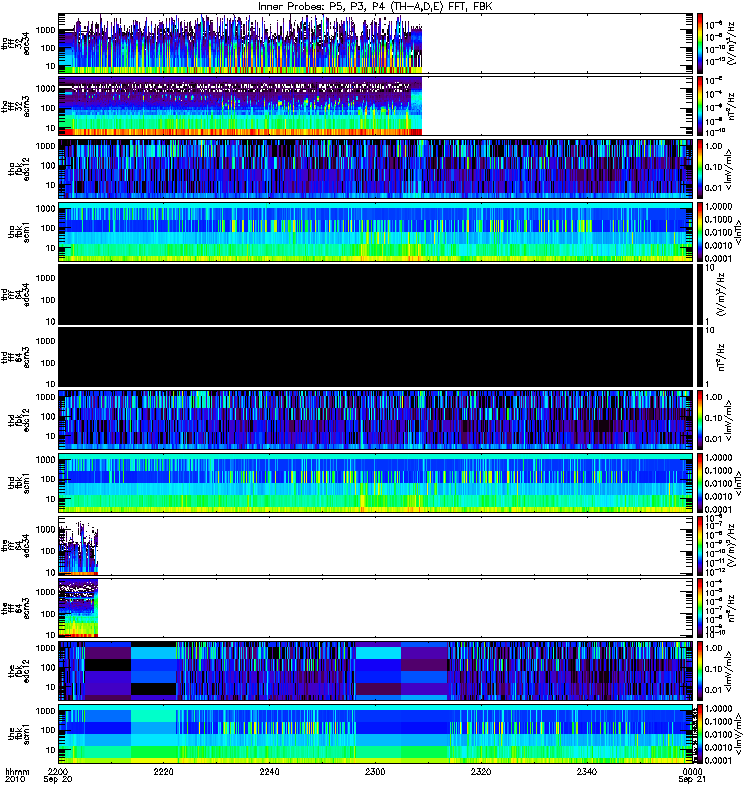
Task: Click the 2320 time axis label
Action: [481, 771]
